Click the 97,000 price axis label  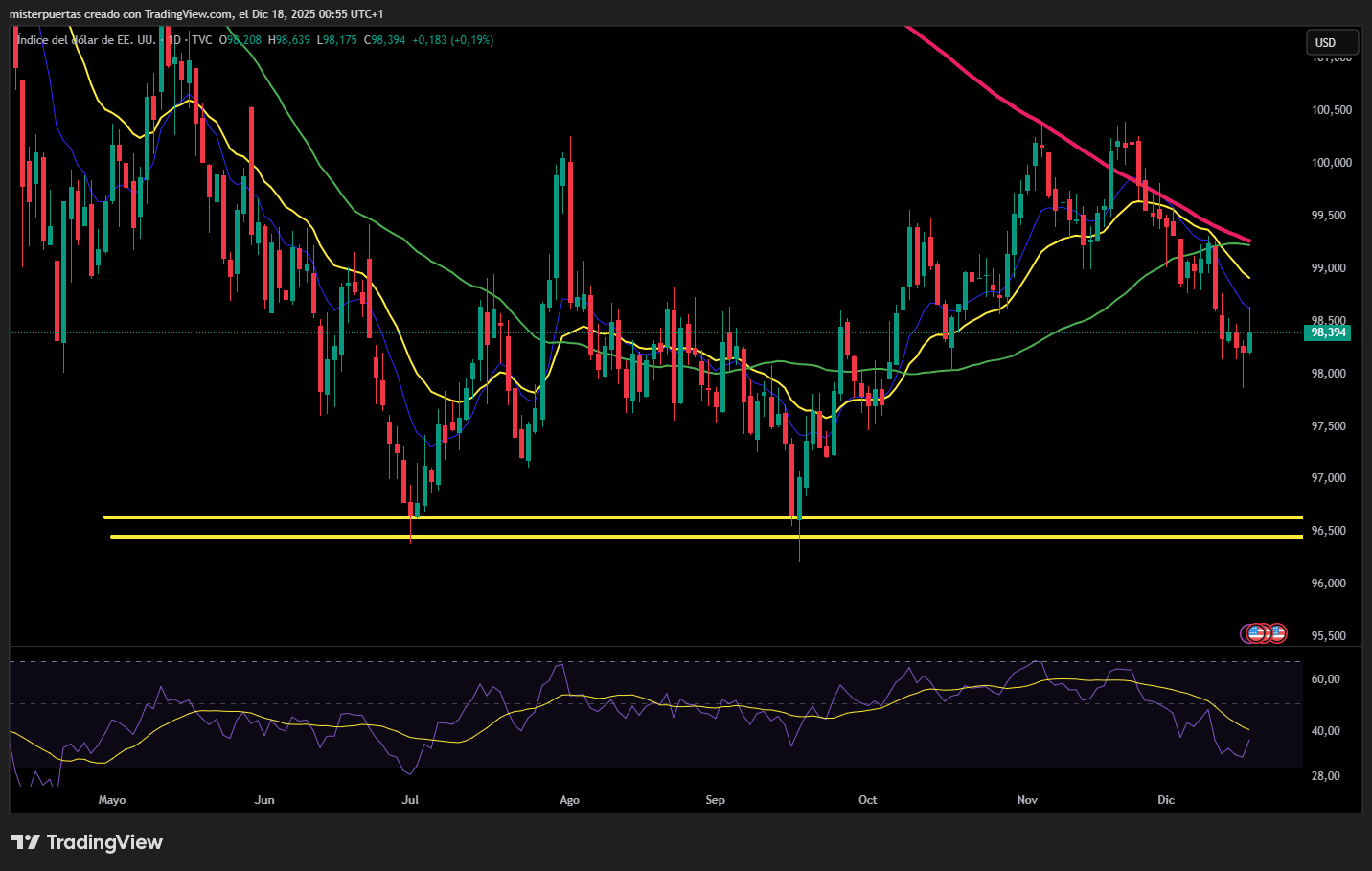tap(1329, 478)
